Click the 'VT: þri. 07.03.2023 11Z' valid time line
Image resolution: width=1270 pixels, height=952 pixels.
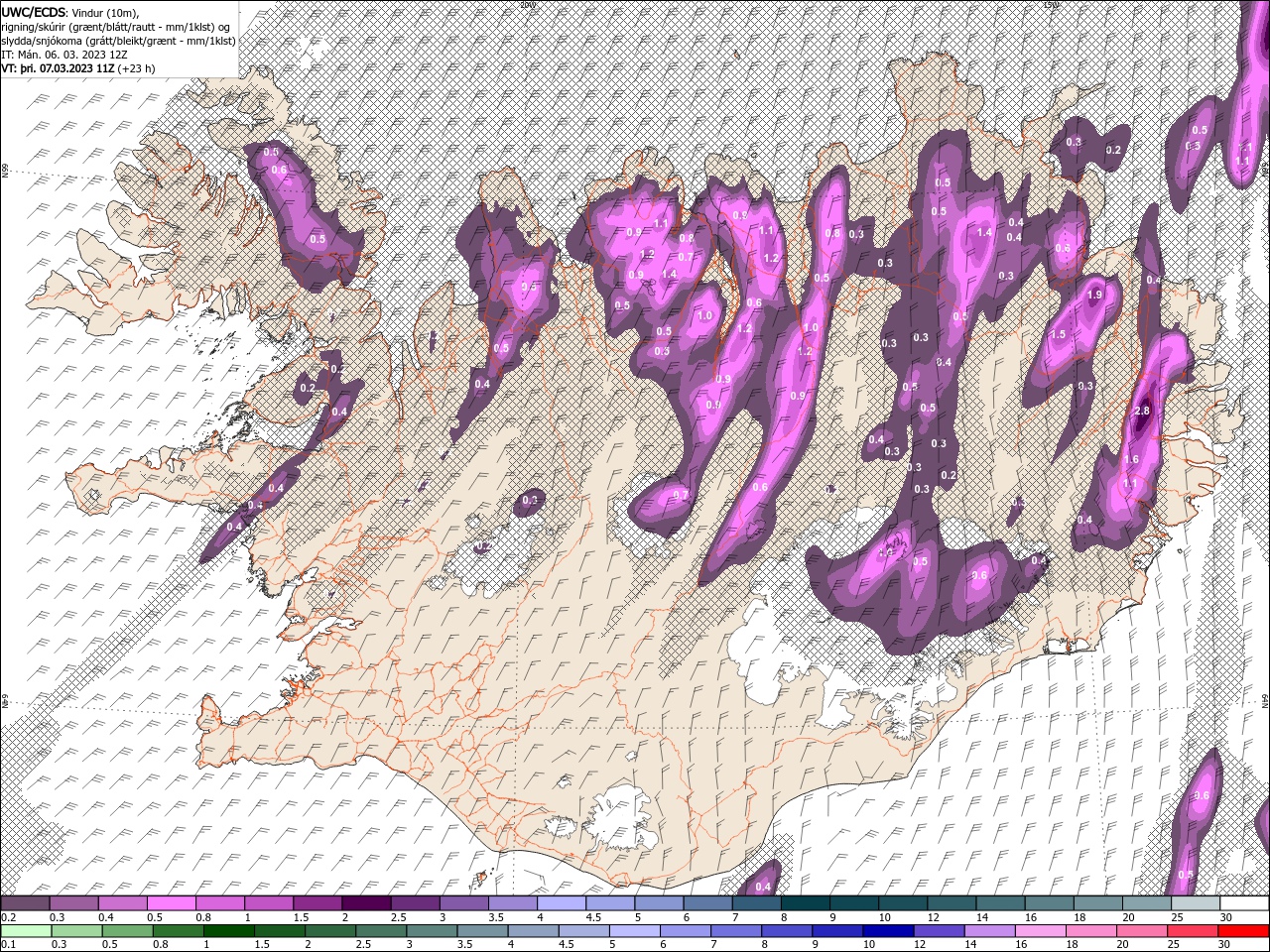pos(58,69)
